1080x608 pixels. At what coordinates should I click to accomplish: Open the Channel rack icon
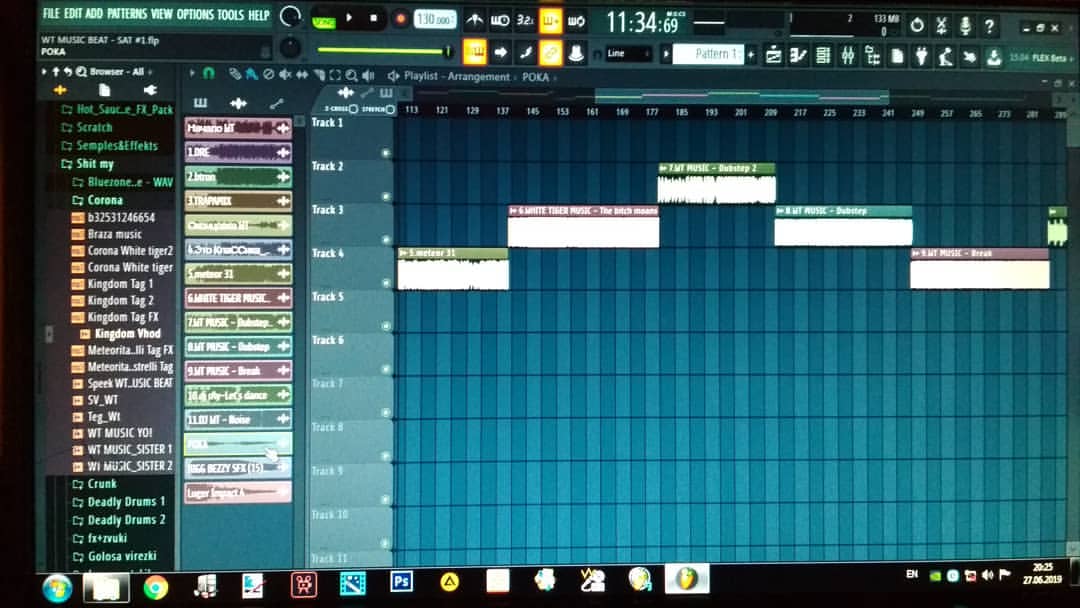823,55
